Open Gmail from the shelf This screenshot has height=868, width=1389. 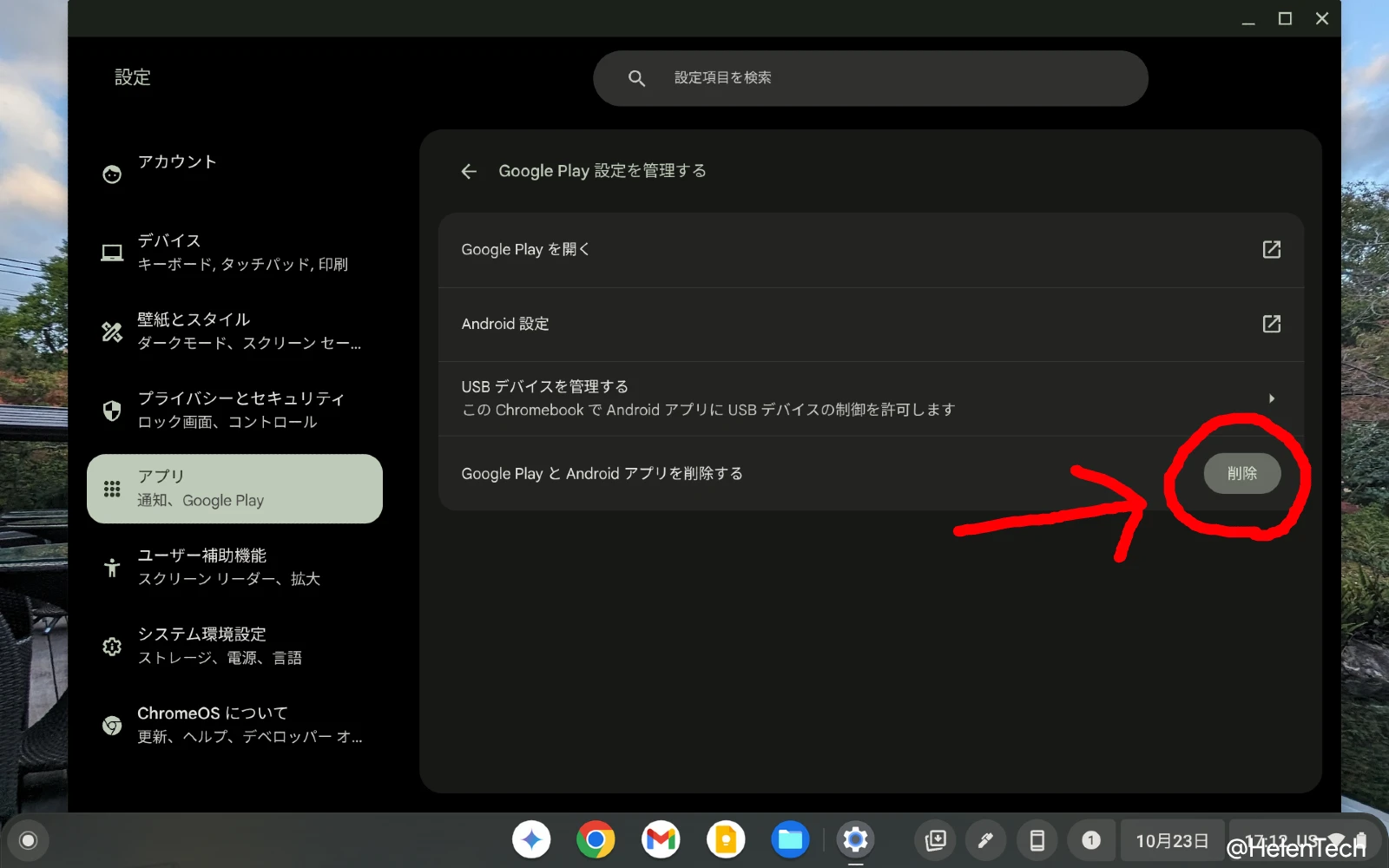pyautogui.click(x=661, y=839)
